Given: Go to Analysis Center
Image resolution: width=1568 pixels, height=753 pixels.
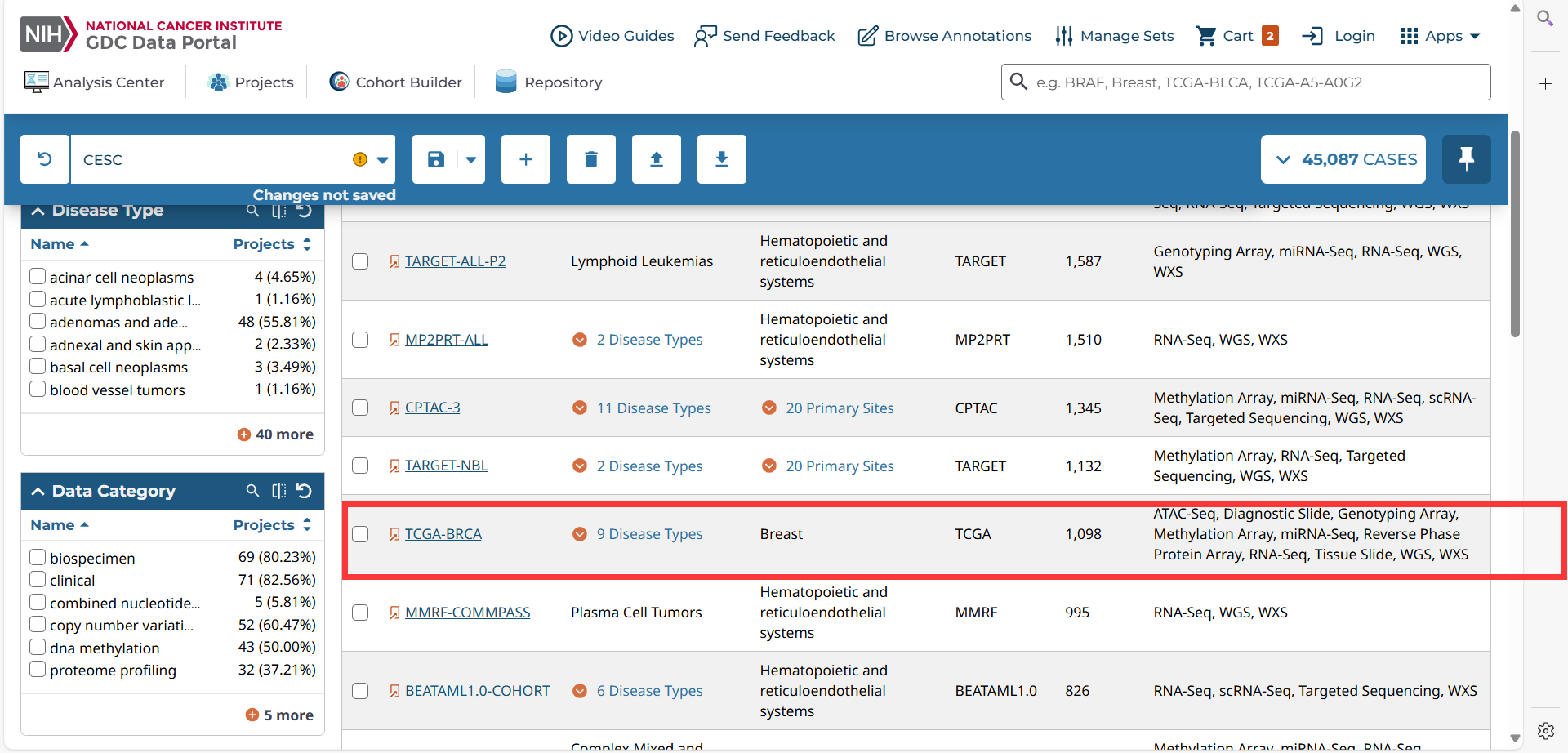Looking at the screenshot, I should pyautogui.click(x=95, y=82).
